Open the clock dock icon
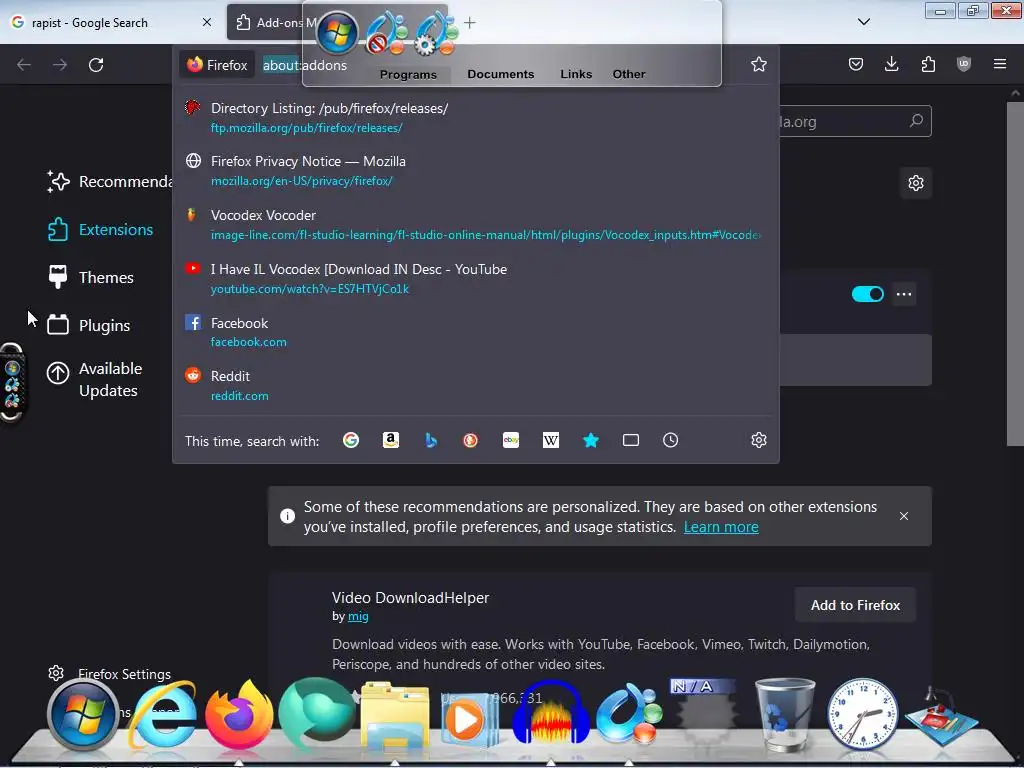The width and height of the screenshot is (1024, 768). (x=862, y=715)
